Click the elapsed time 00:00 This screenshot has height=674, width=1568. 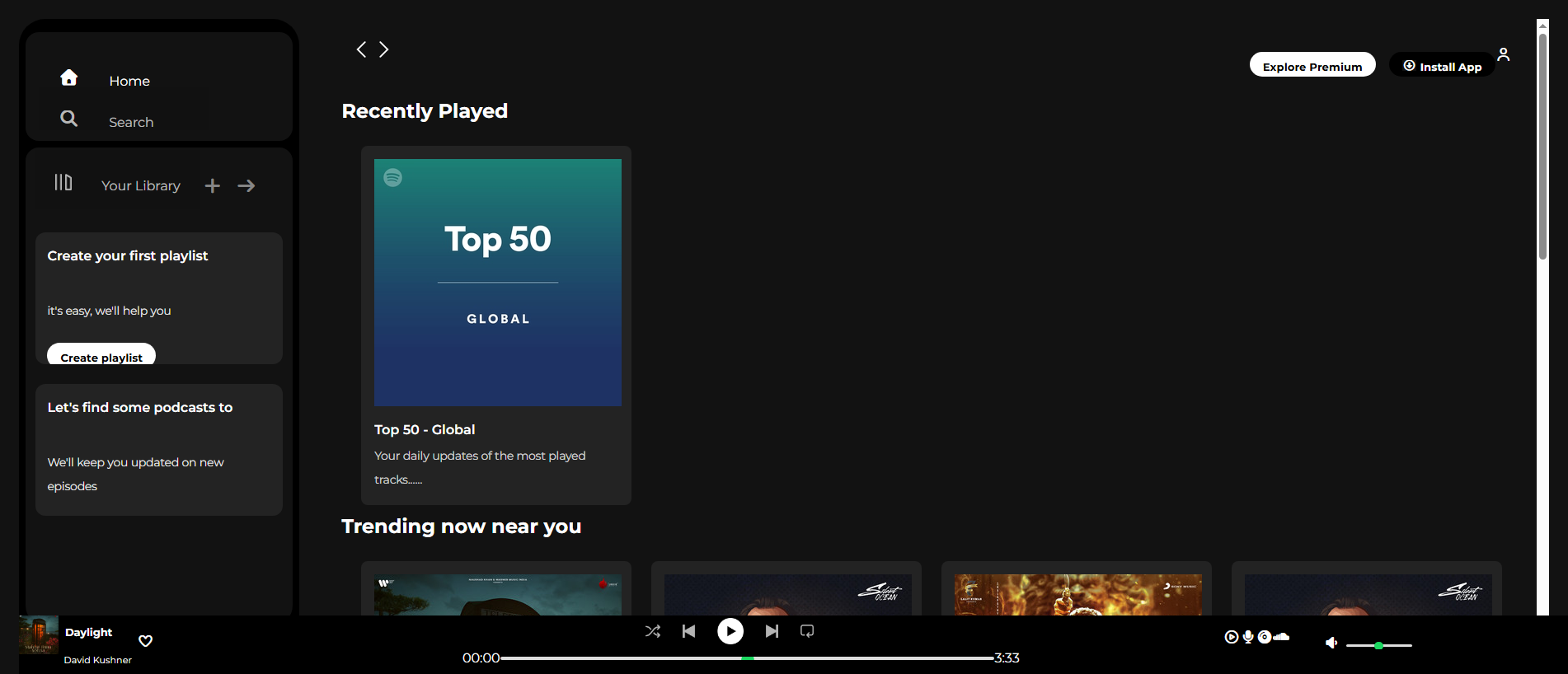pyautogui.click(x=481, y=658)
